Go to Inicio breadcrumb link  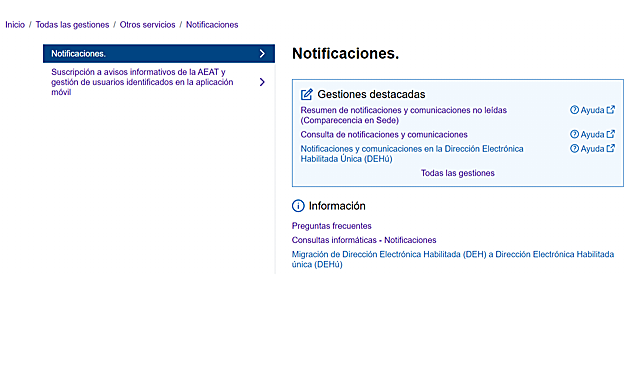[15, 25]
